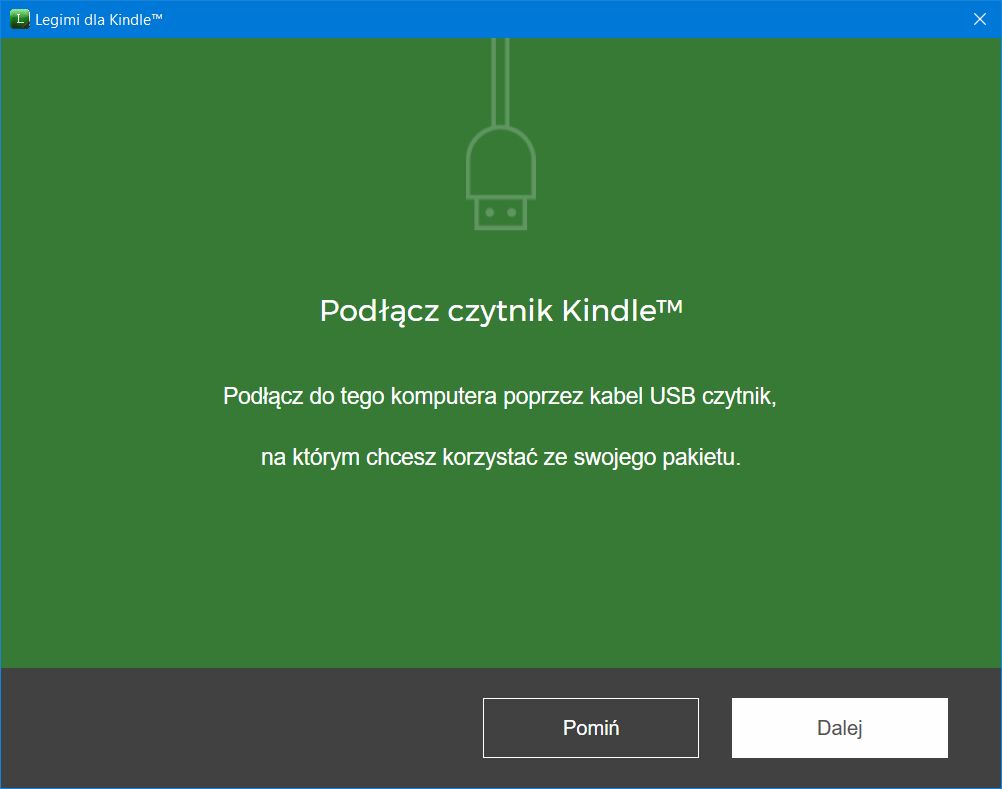Click the "Legimi dla Kindle™" window title
This screenshot has width=1002, height=789.
pyautogui.click(x=99, y=20)
